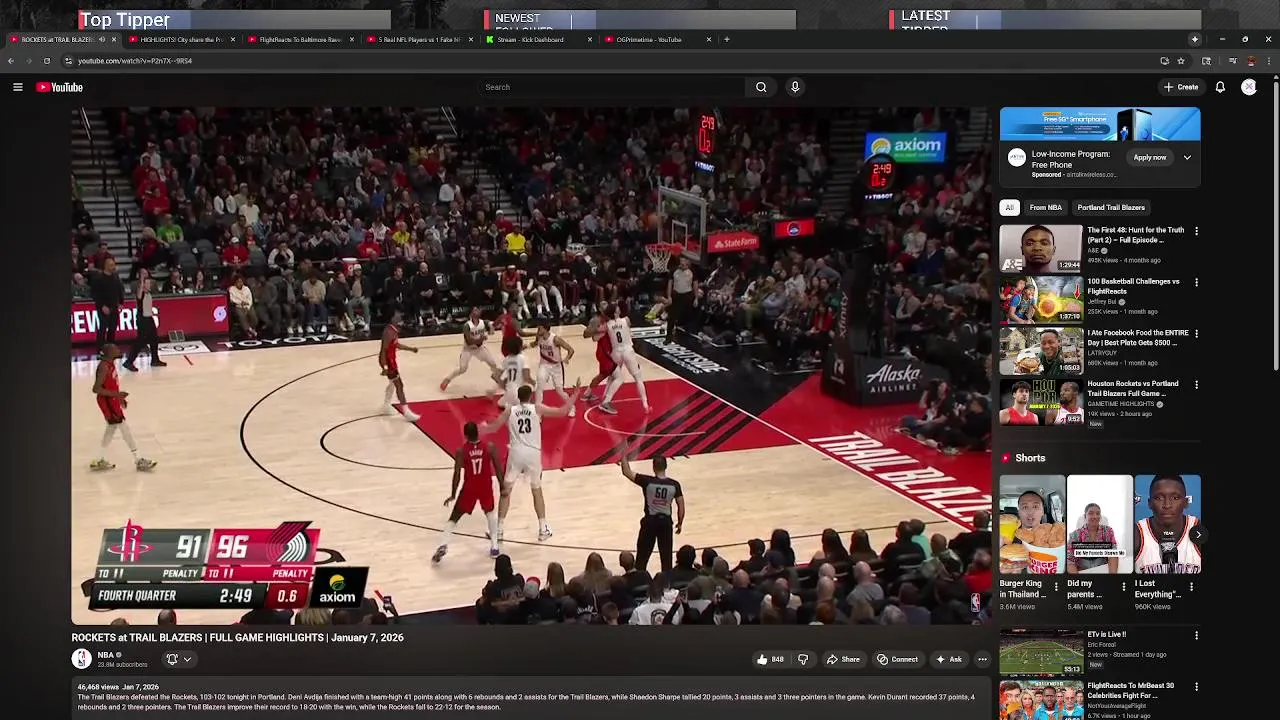Expand the sponsored ad options chevron
This screenshot has width=1280, height=720.
[x=1187, y=158]
